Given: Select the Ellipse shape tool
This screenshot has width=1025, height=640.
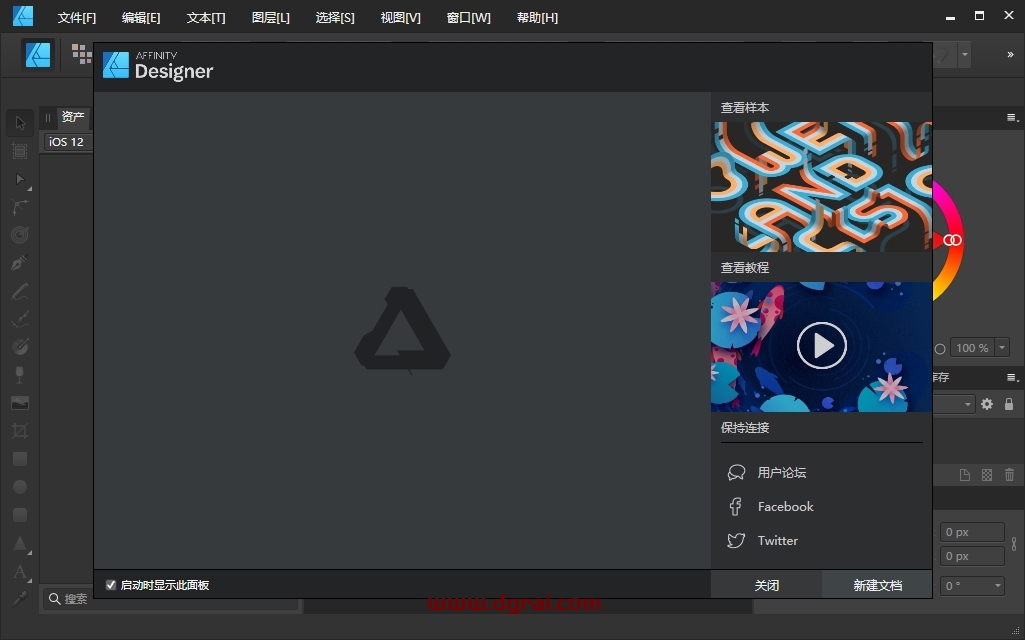Looking at the screenshot, I should (20, 487).
